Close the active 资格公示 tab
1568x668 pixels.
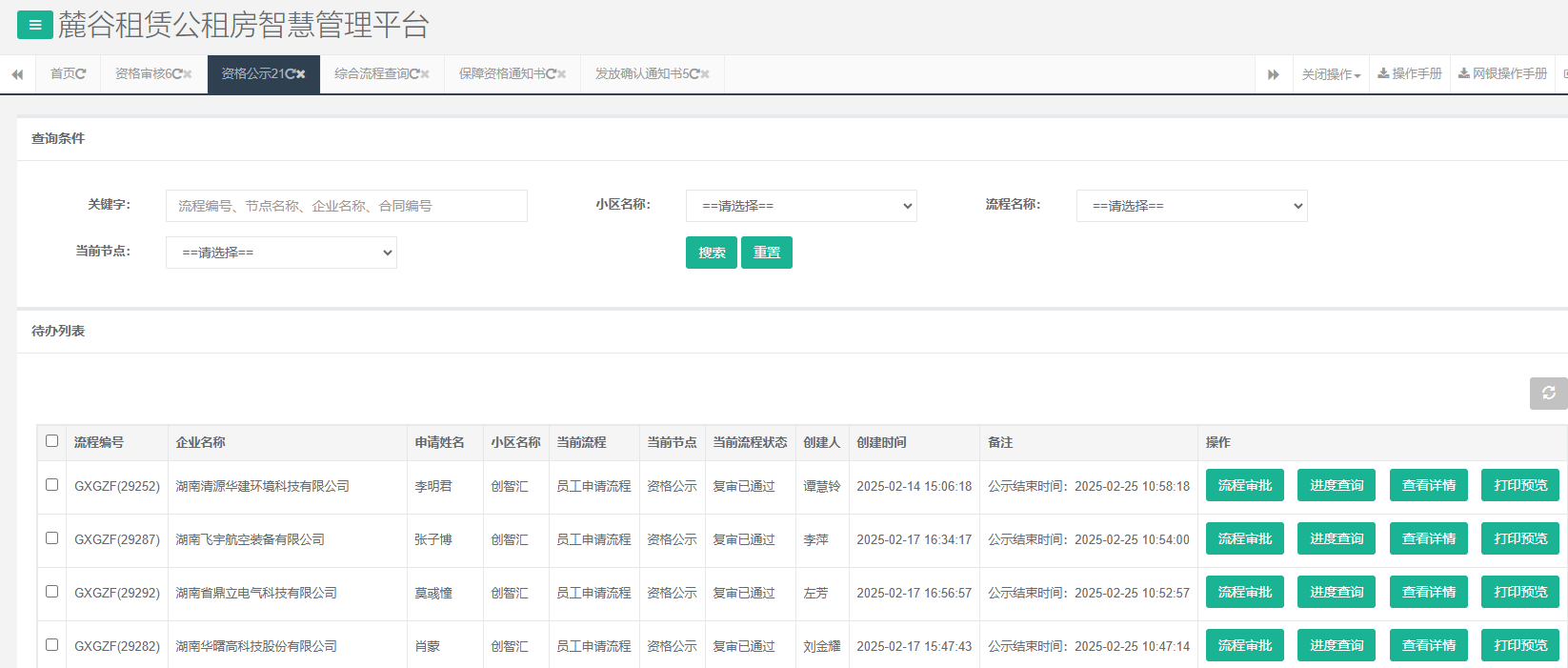(x=301, y=74)
